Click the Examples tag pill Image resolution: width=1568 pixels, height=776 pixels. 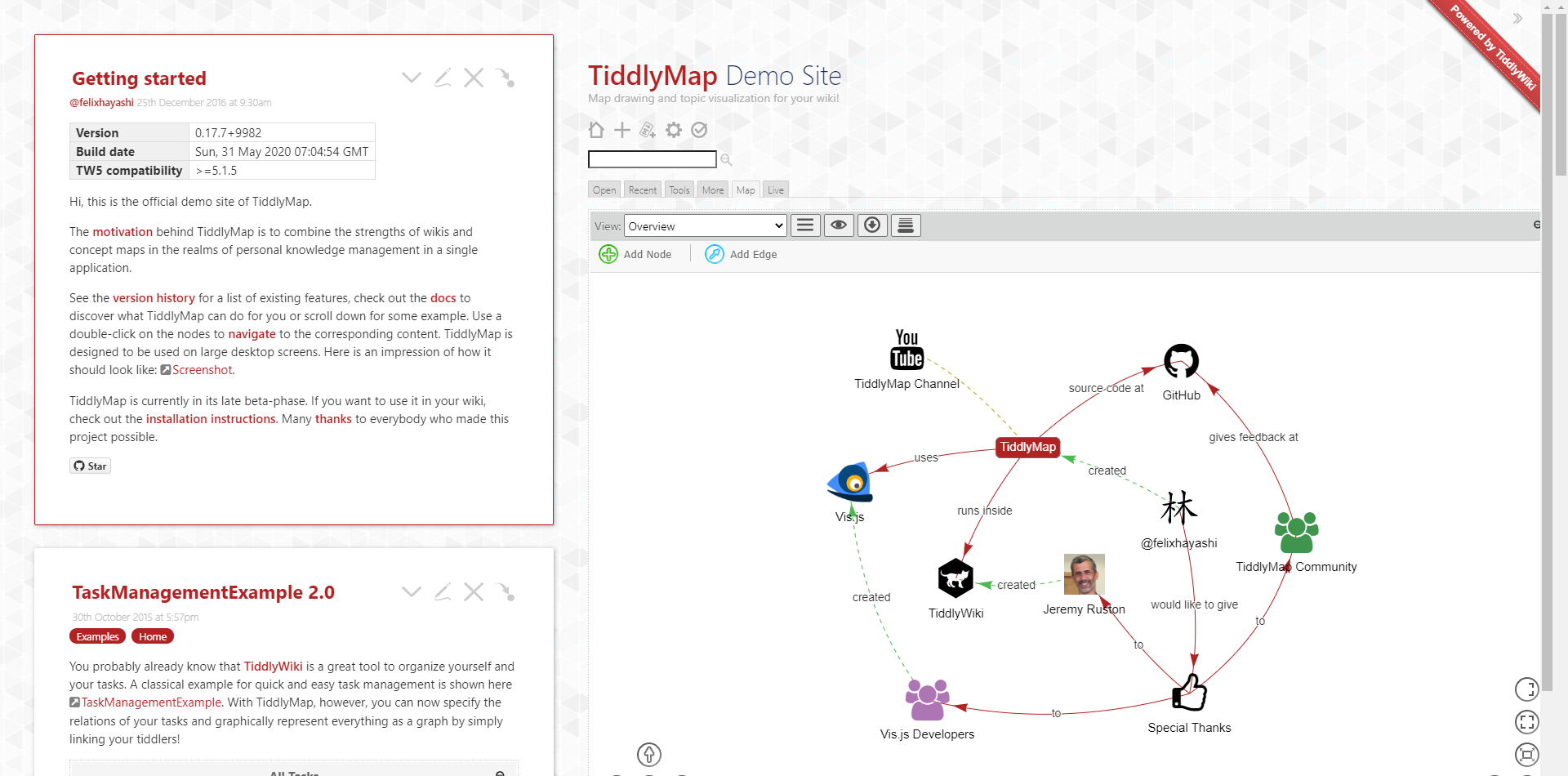coord(97,636)
